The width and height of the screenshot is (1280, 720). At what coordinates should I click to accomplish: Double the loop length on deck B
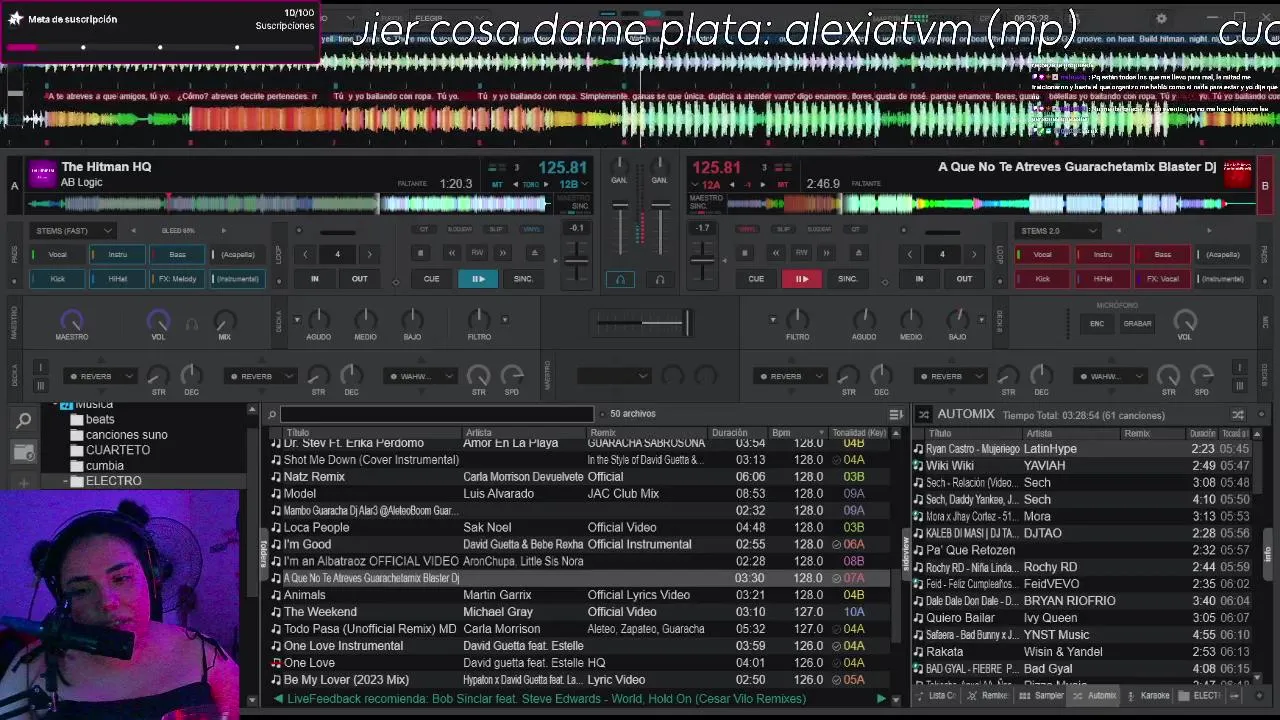pos(973,254)
